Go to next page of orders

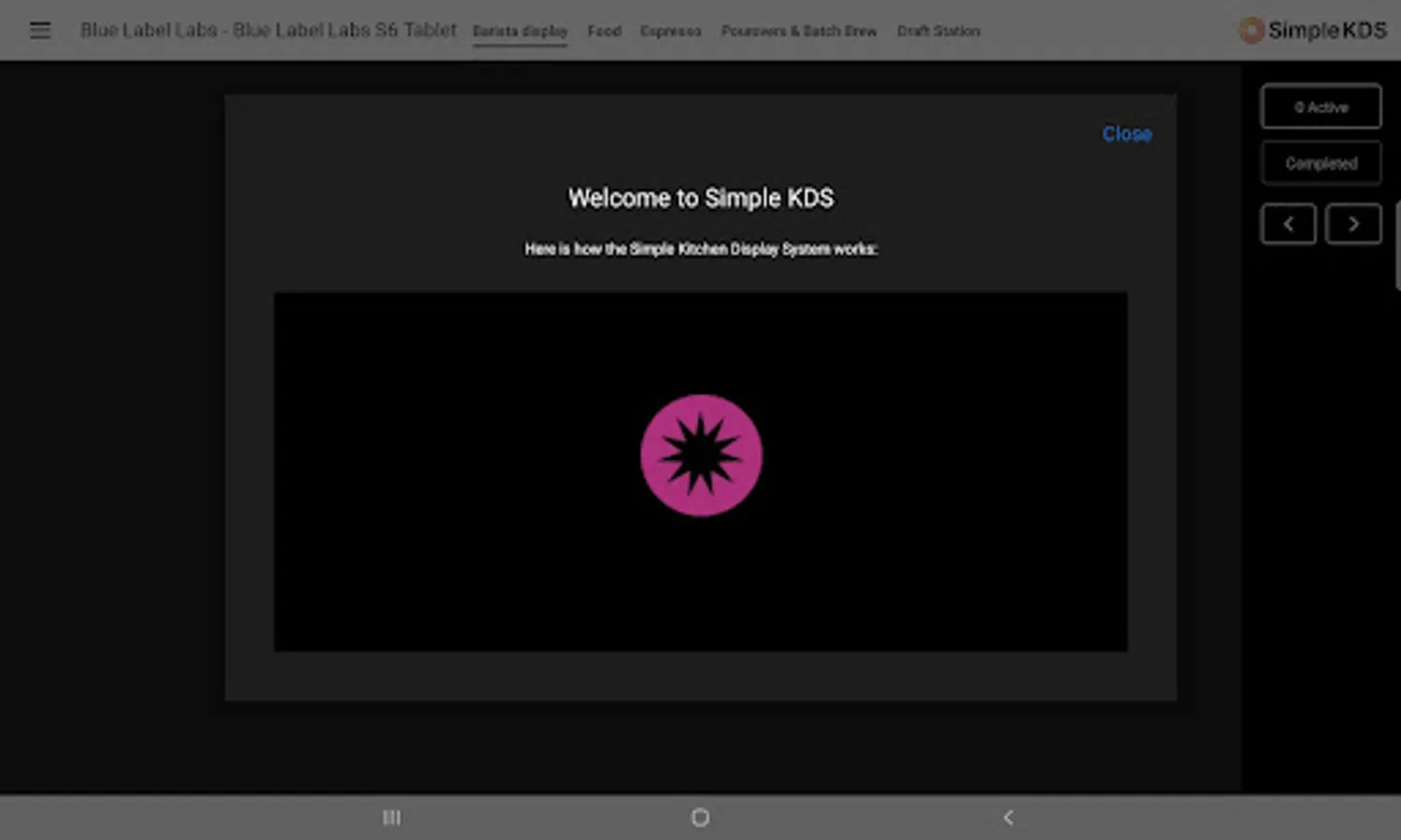click(x=1353, y=224)
